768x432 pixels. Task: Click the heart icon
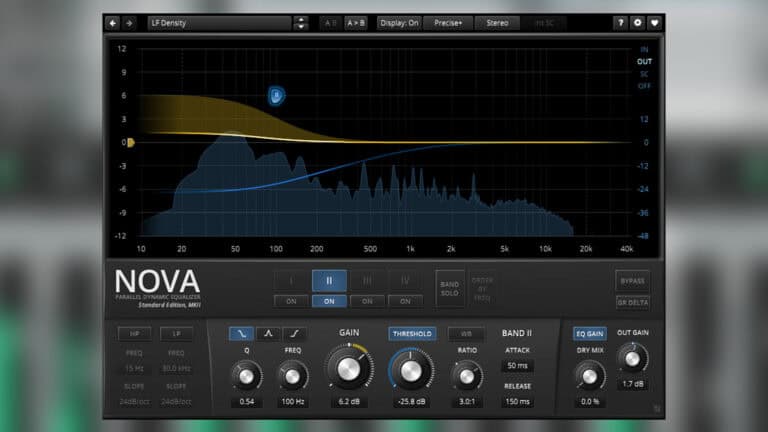[x=654, y=23]
